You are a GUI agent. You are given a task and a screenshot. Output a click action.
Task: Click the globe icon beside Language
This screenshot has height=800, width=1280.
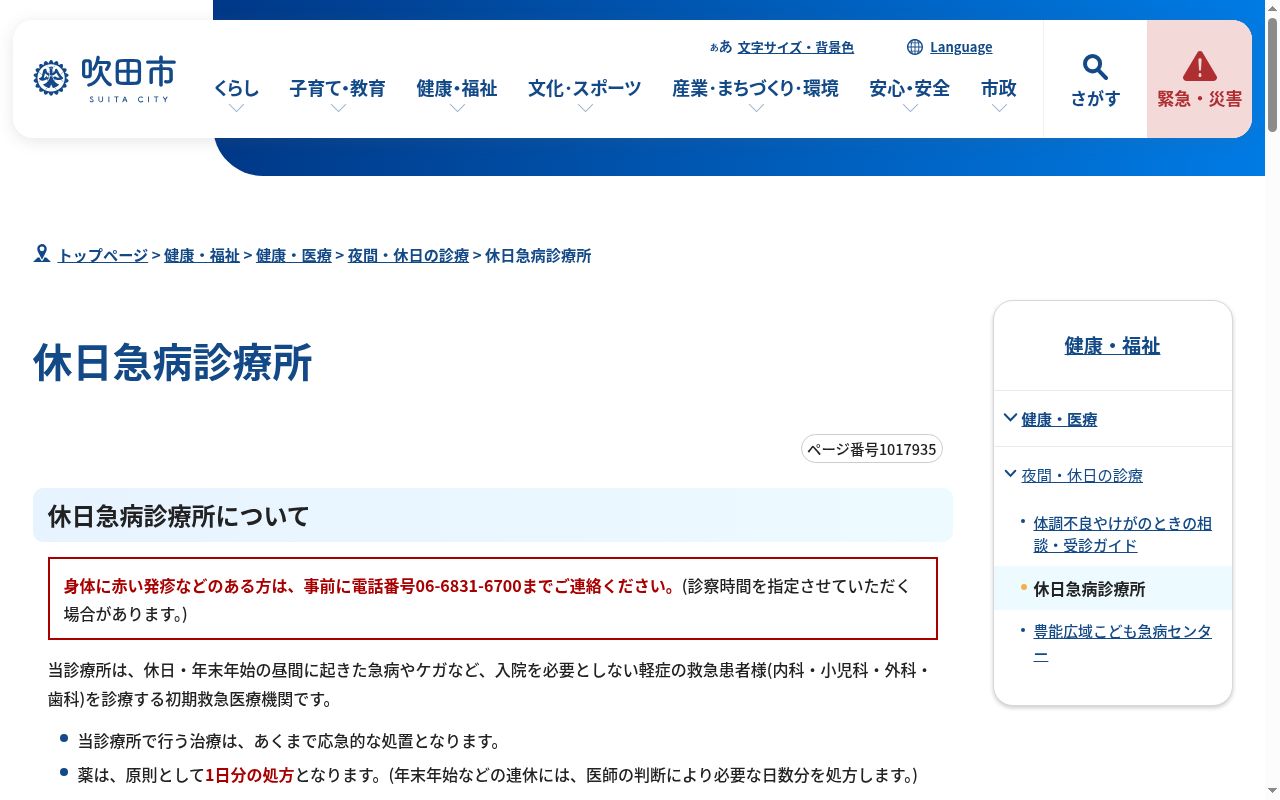(x=914, y=47)
